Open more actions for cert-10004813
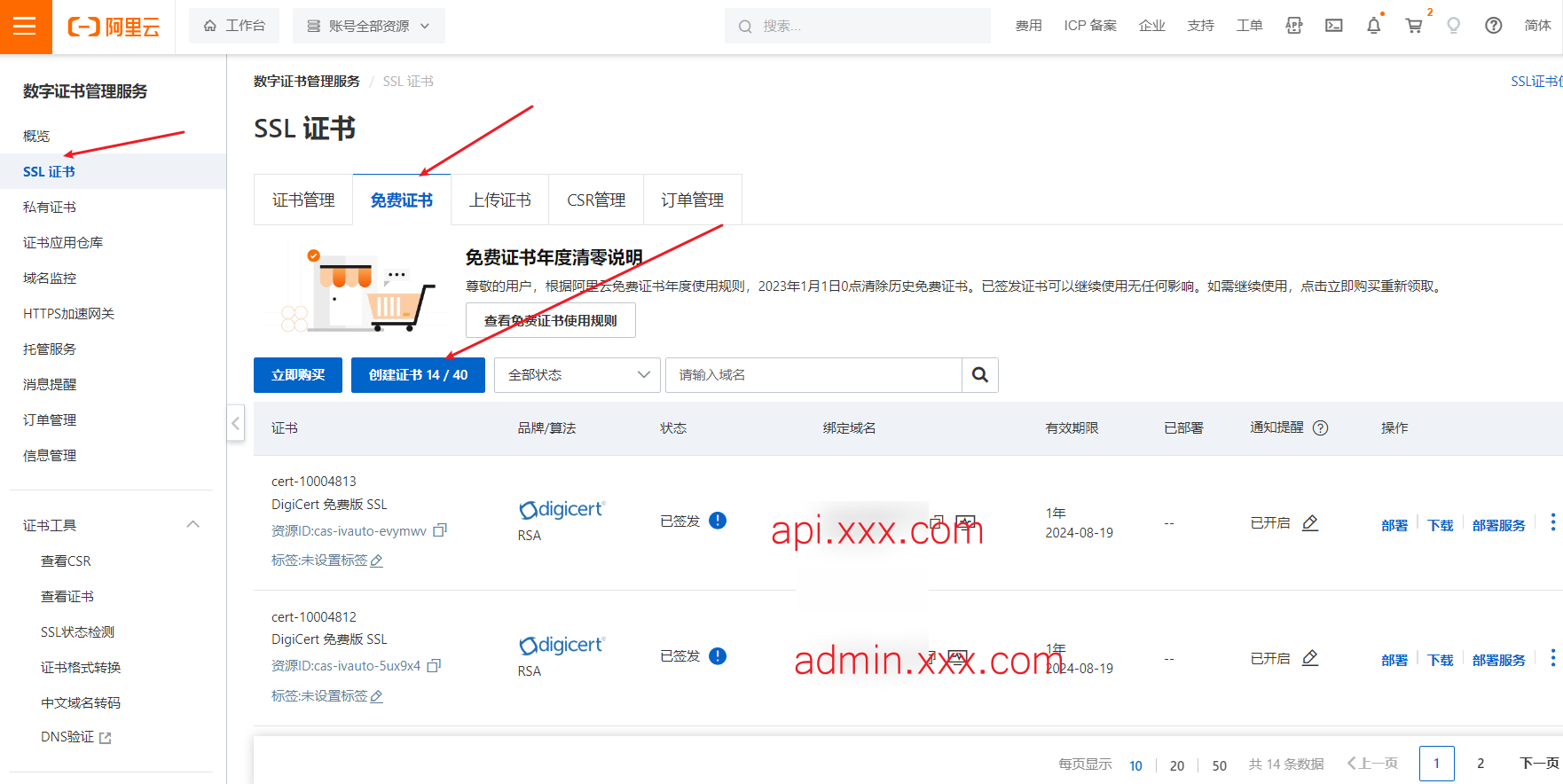The height and width of the screenshot is (784, 1563). (x=1552, y=522)
